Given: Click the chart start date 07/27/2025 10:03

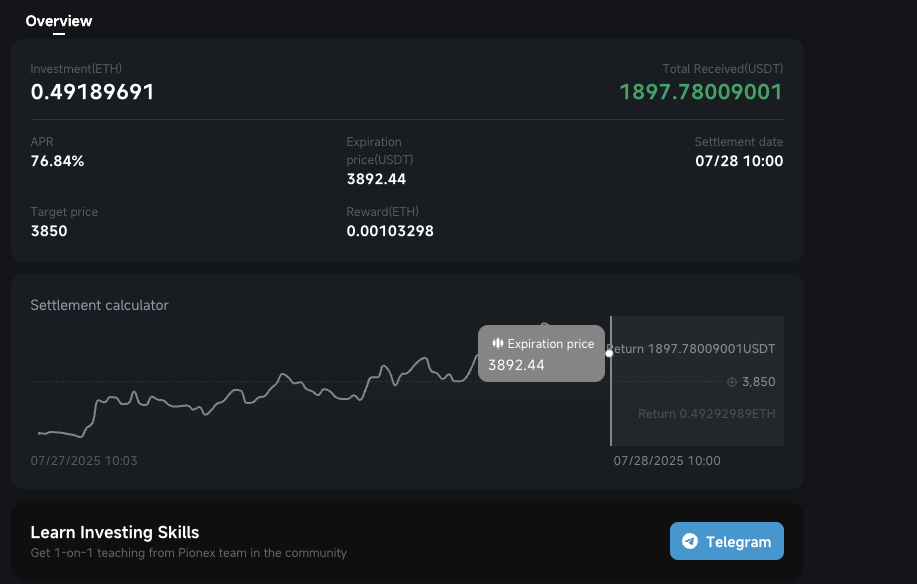Looking at the screenshot, I should pyautogui.click(x=84, y=461).
